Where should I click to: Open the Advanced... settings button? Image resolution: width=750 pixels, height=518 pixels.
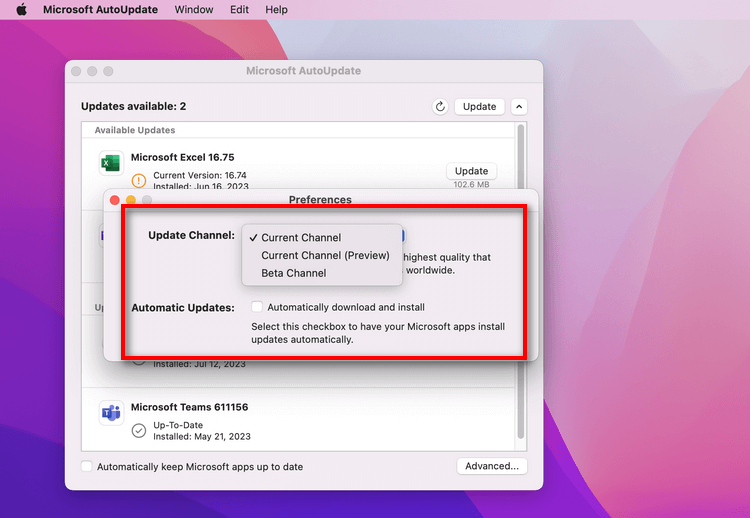point(491,466)
